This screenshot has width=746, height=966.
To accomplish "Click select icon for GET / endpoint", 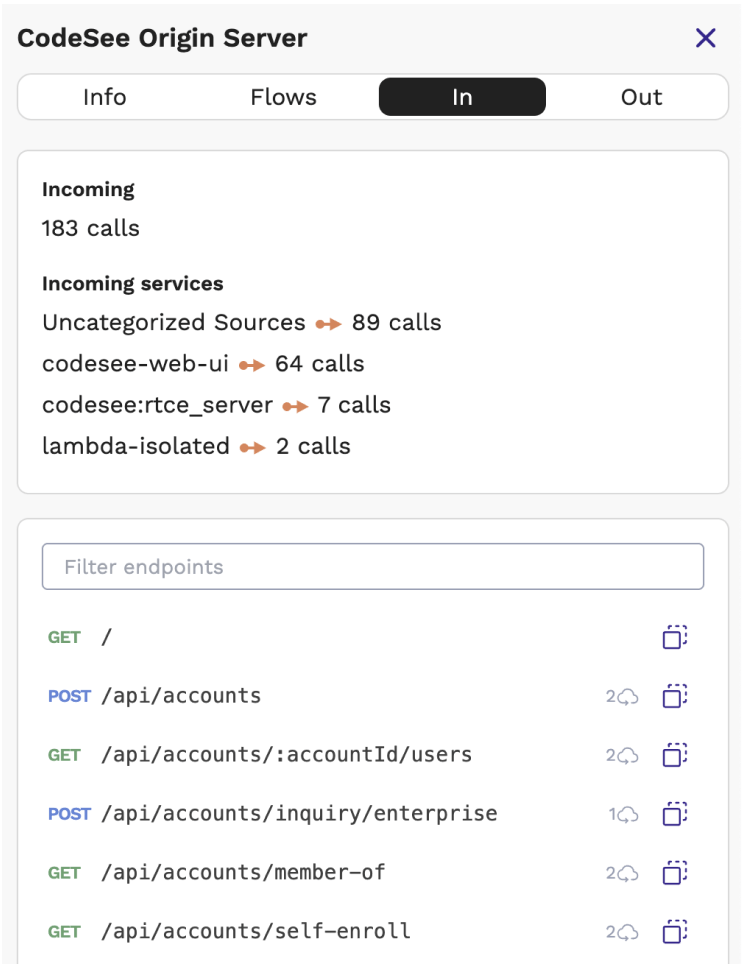I will tap(675, 637).
